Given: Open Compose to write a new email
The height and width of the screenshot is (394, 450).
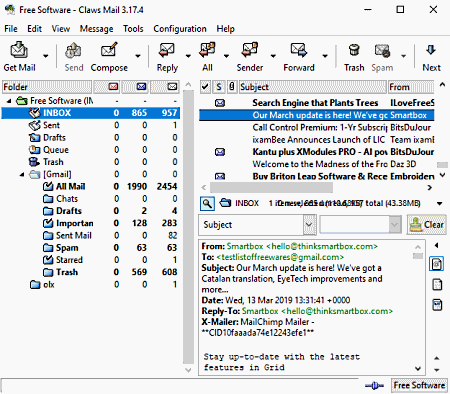Looking at the screenshot, I should coord(109,57).
